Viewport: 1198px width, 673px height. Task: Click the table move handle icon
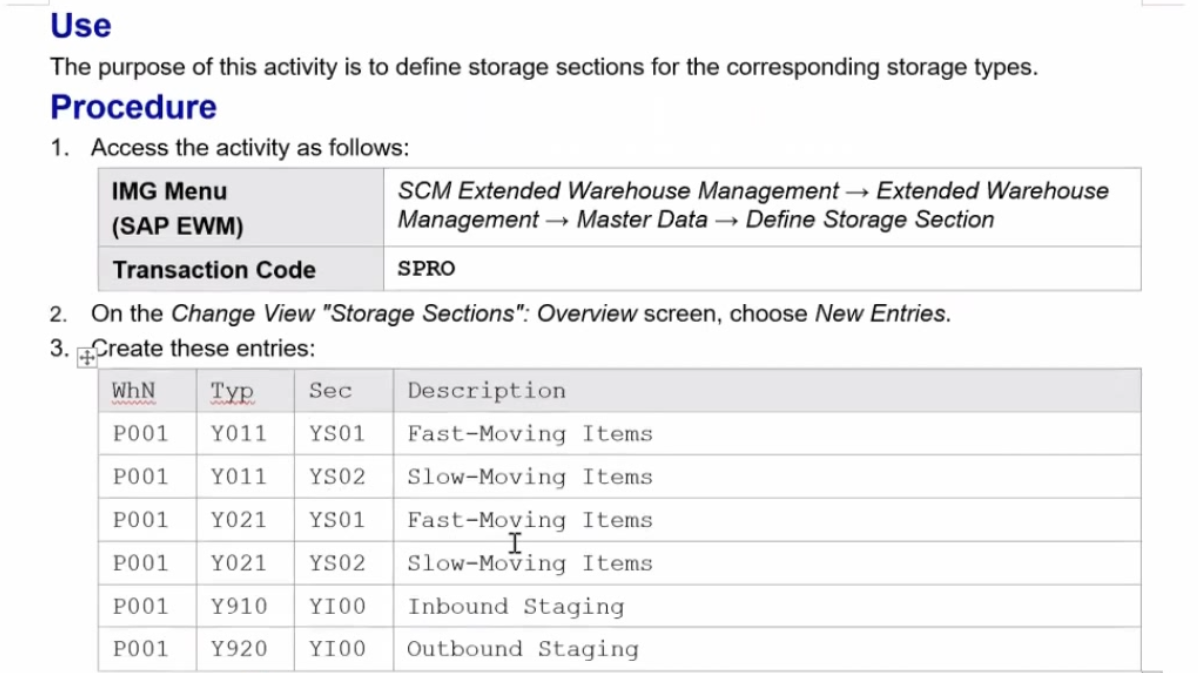86,358
